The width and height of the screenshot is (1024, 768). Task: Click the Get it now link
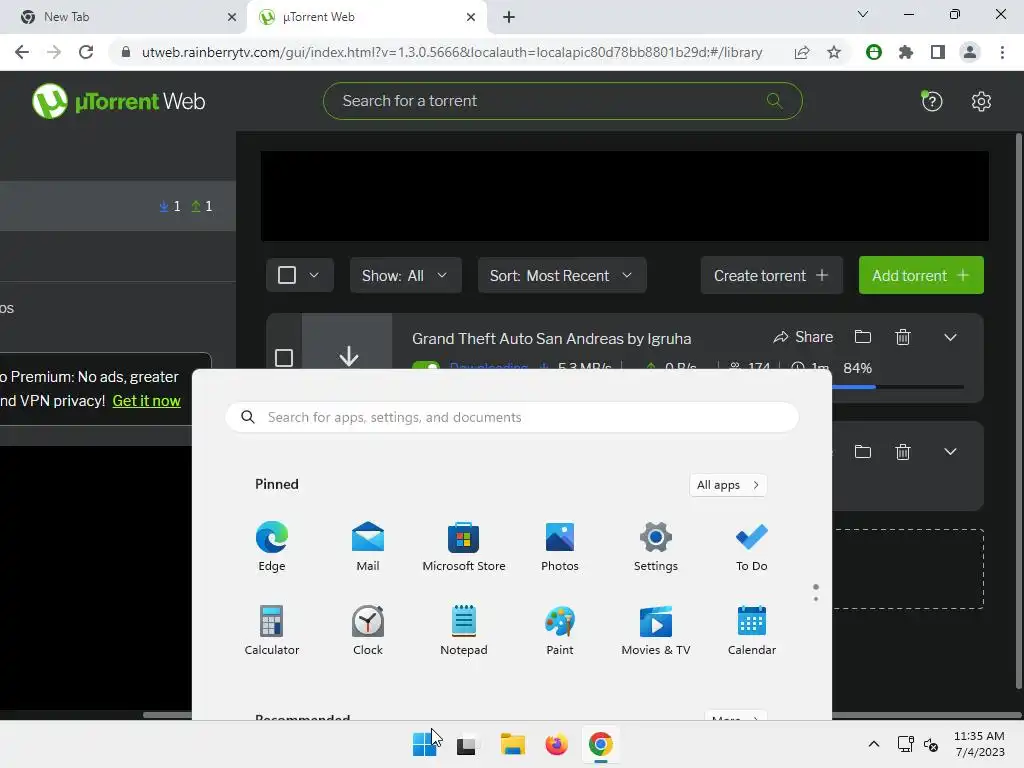[146, 401]
